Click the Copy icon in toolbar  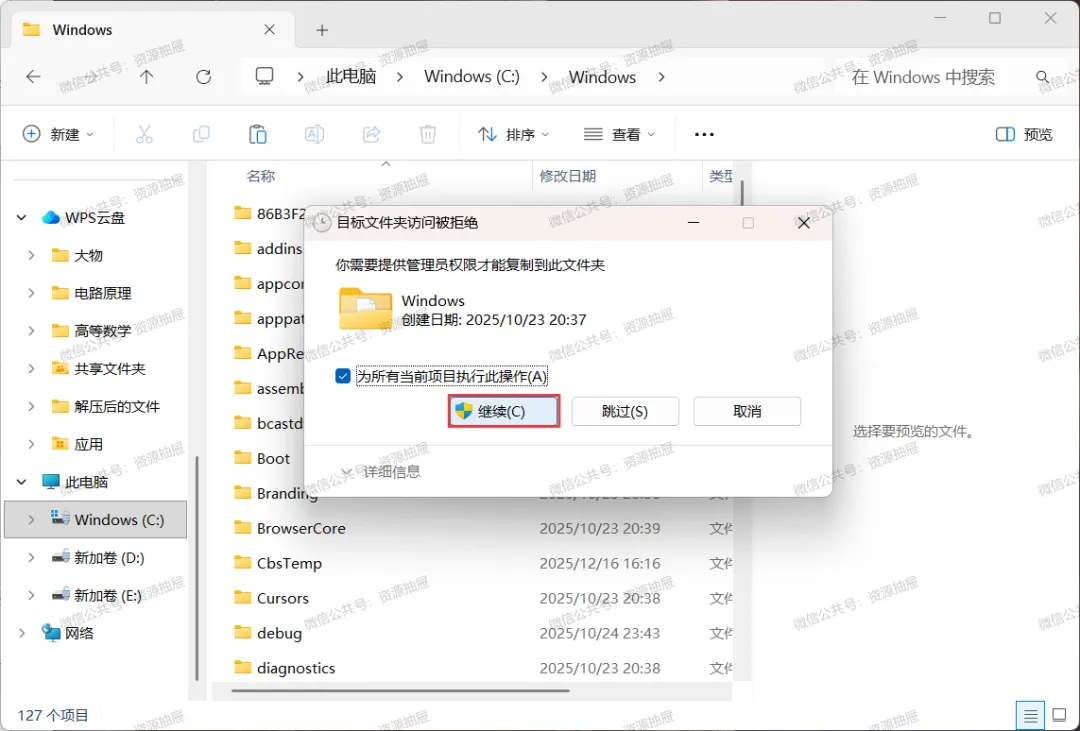pyautogui.click(x=201, y=134)
